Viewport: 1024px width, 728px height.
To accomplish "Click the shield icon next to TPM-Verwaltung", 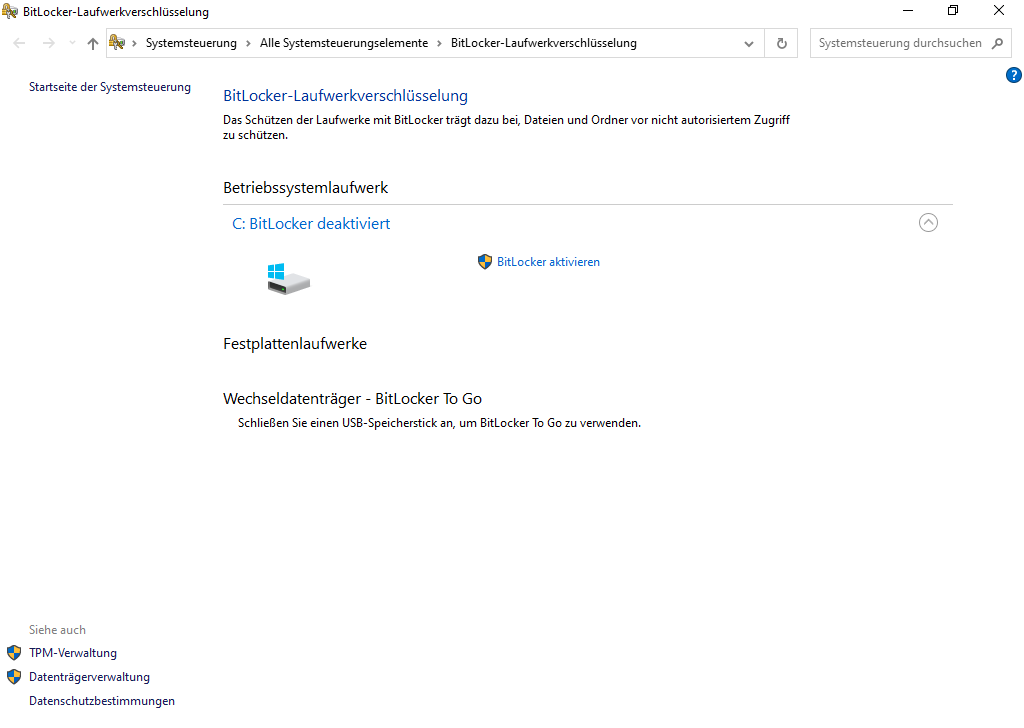I will [x=14, y=653].
